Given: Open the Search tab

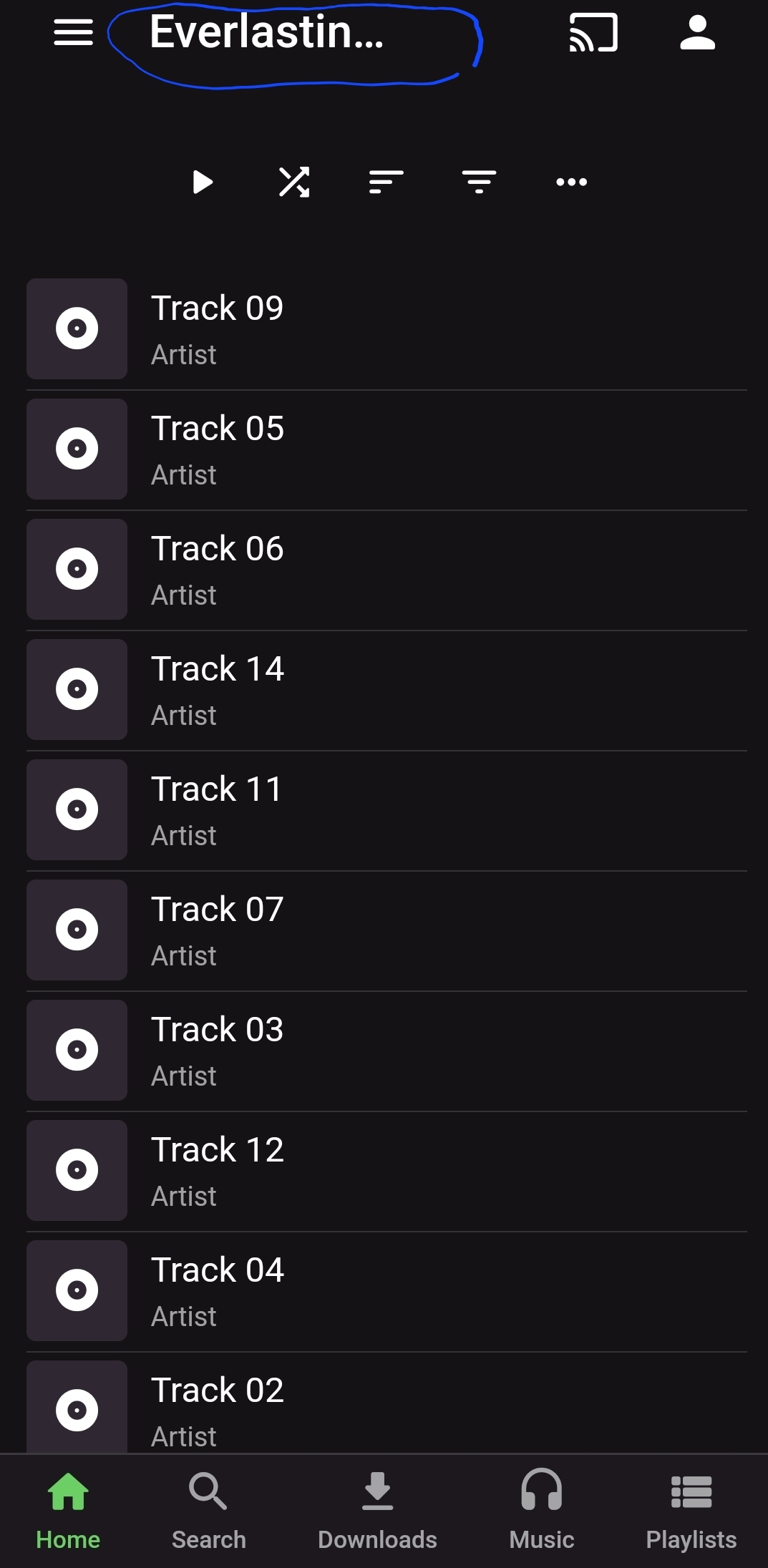Looking at the screenshot, I should click(x=208, y=1510).
